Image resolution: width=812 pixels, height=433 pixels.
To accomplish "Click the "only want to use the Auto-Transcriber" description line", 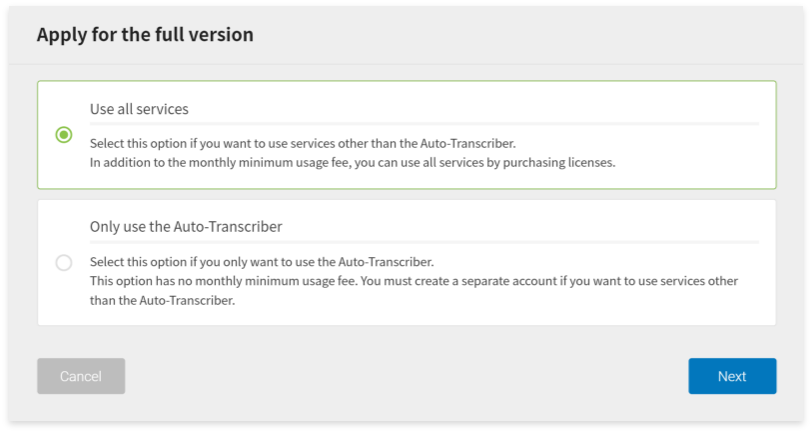I will 261,262.
